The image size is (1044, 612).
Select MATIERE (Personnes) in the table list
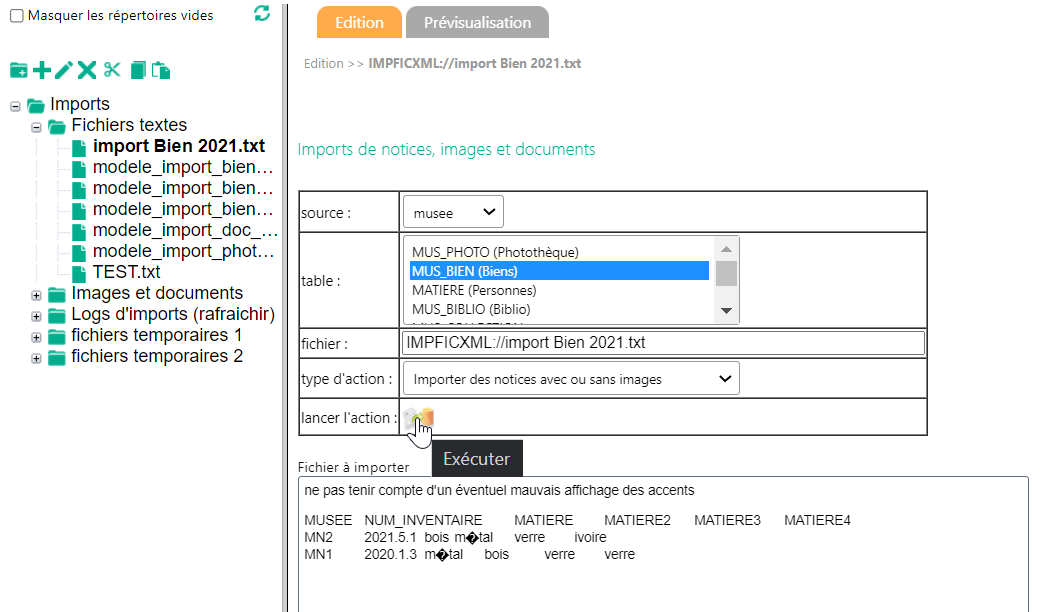[559, 290]
